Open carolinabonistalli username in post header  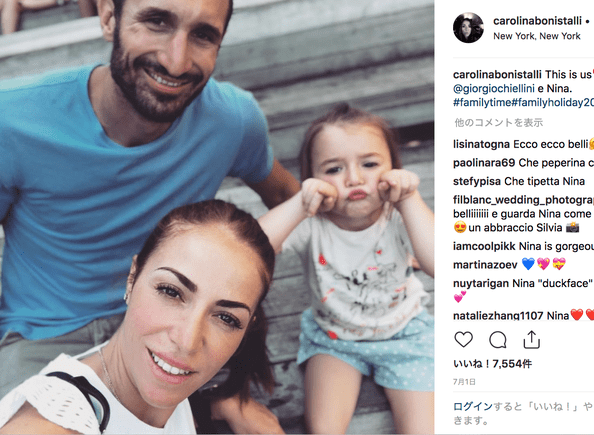(537, 21)
